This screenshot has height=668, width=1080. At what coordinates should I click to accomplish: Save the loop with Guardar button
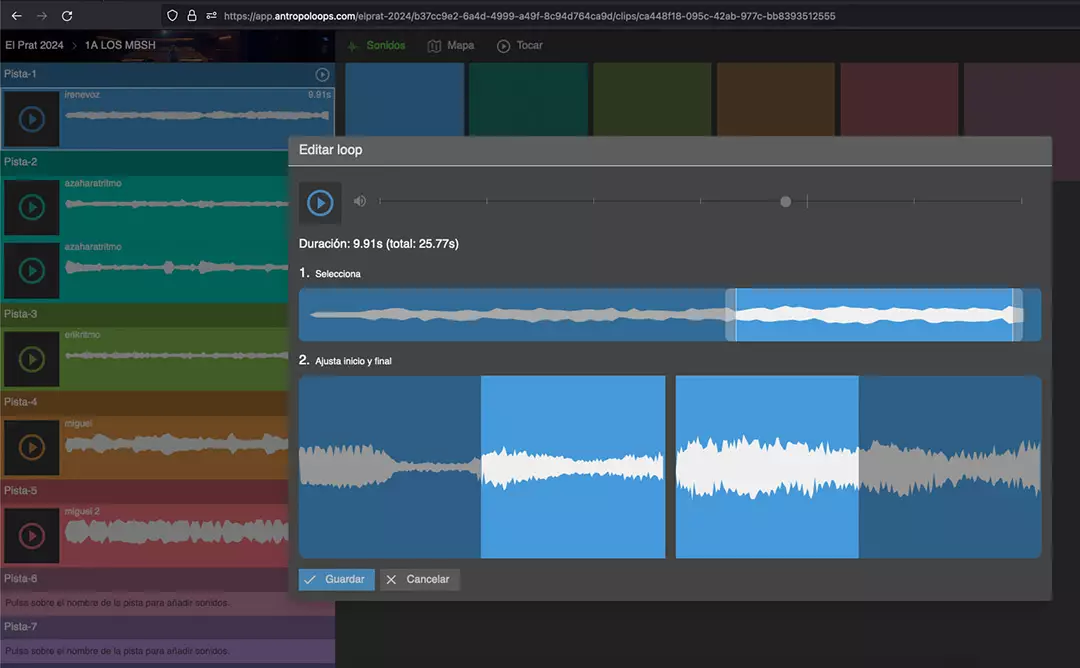point(336,580)
